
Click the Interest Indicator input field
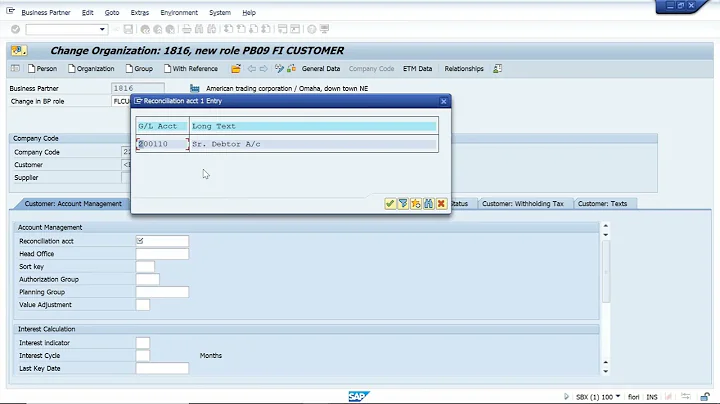143,343
